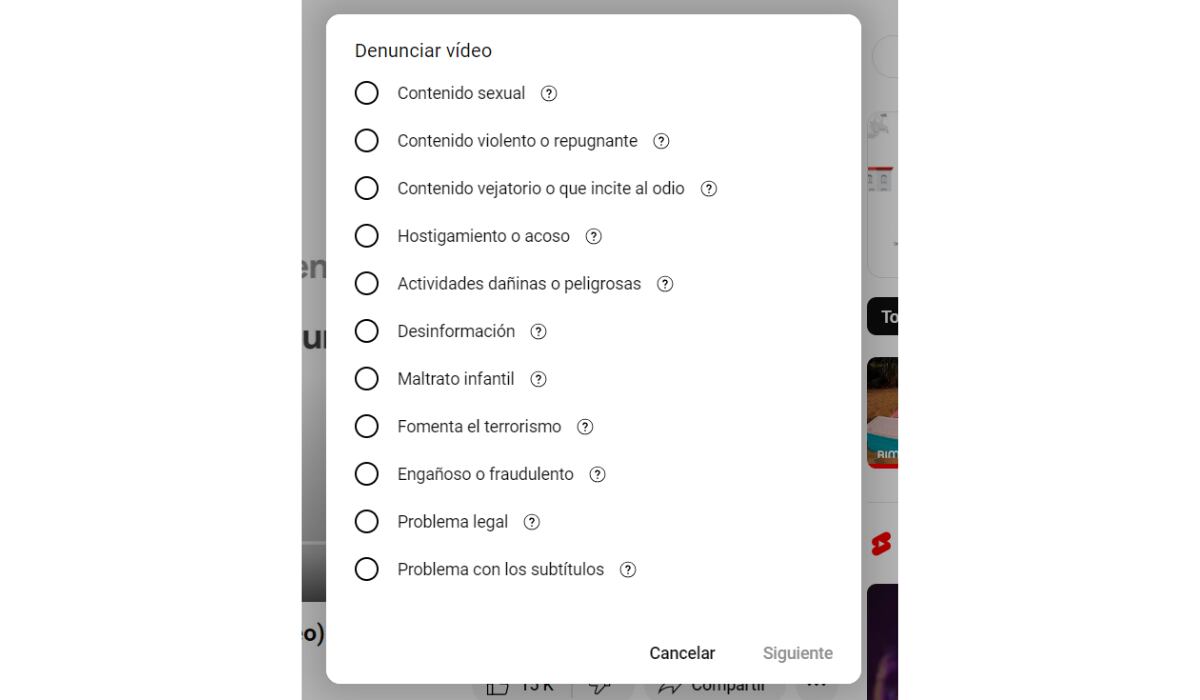Click help icon next to Desinformación
Image resolution: width=1200 pixels, height=700 pixels.
click(x=539, y=331)
